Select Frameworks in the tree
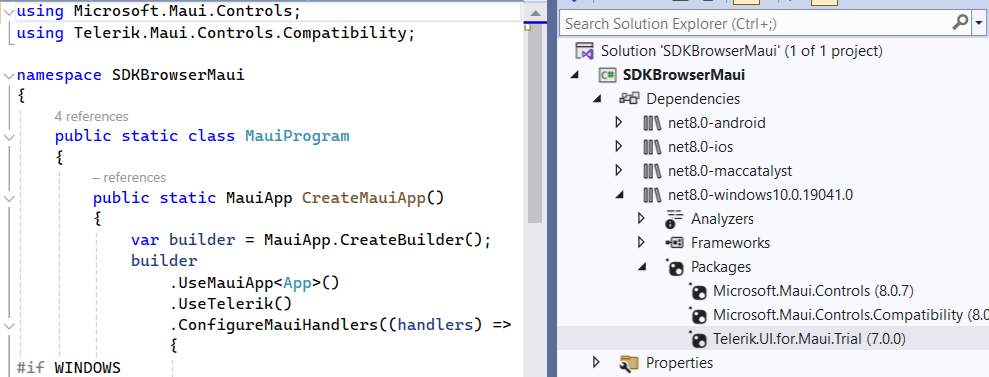Viewport: 989px width, 377px height. click(730, 243)
